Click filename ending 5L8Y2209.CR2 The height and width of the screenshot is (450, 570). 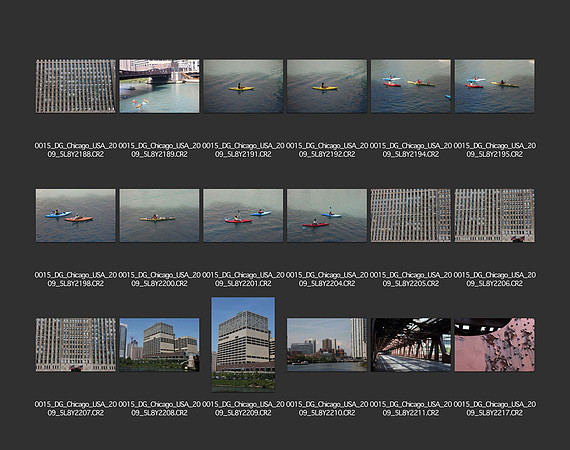point(243,409)
